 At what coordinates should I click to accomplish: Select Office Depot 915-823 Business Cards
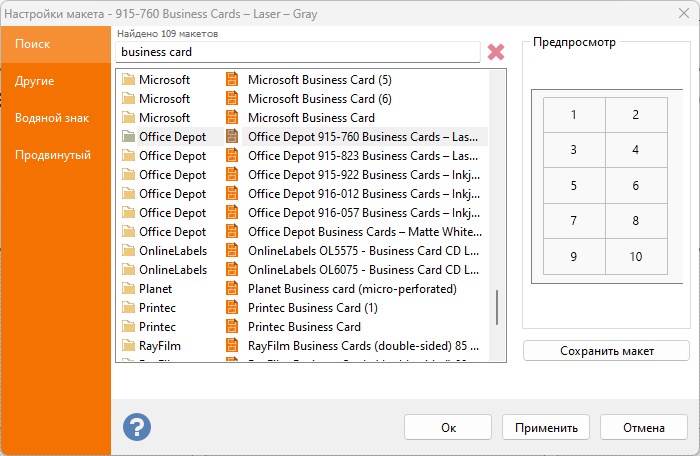click(363, 156)
